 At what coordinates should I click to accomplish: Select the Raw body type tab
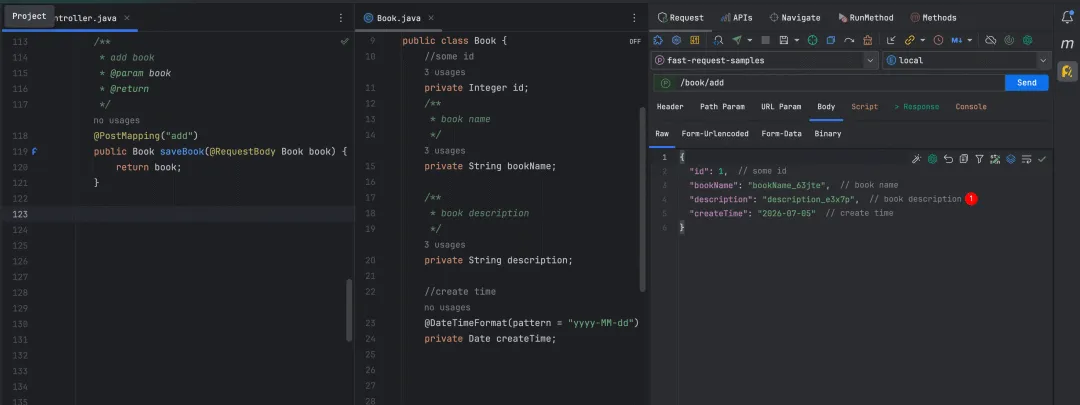coord(662,134)
